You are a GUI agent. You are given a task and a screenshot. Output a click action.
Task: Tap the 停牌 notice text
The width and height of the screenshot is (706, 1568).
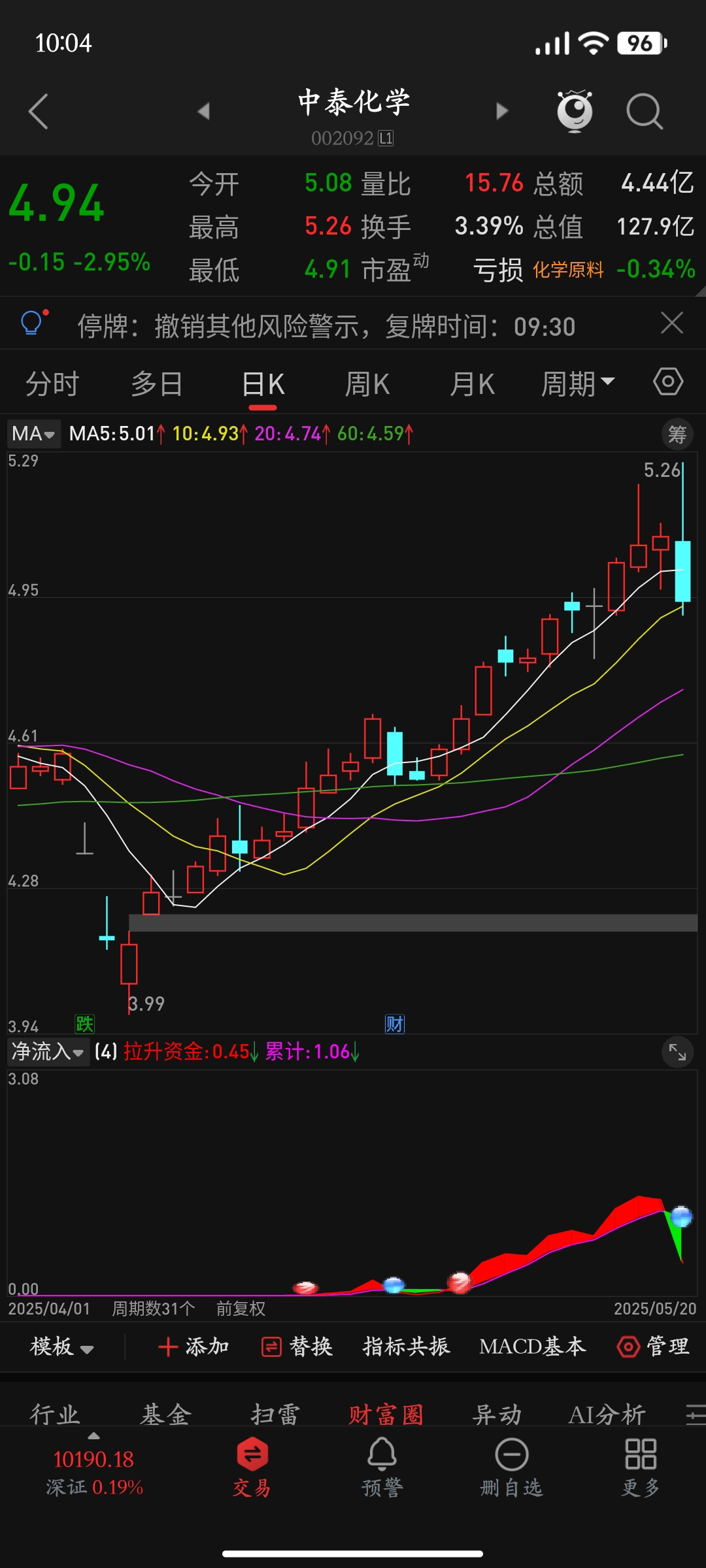click(x=326, y=326)
